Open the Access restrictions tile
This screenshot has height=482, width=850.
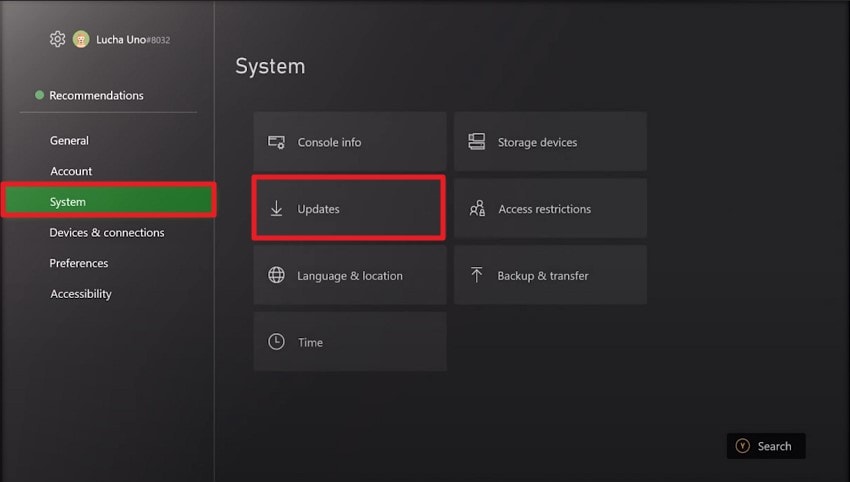coord(550,208)
